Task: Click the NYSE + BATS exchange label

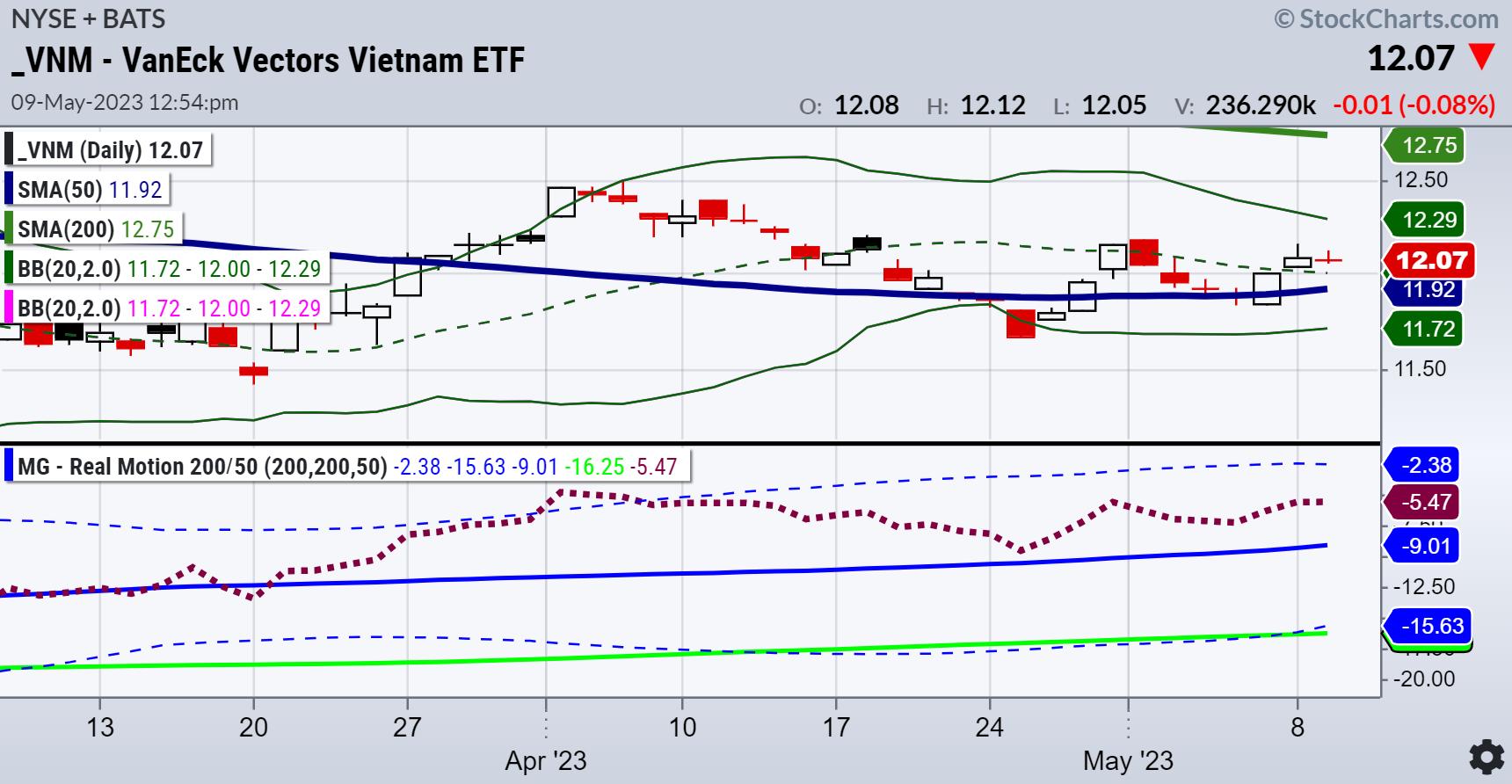Action: (x=88, y=18)
